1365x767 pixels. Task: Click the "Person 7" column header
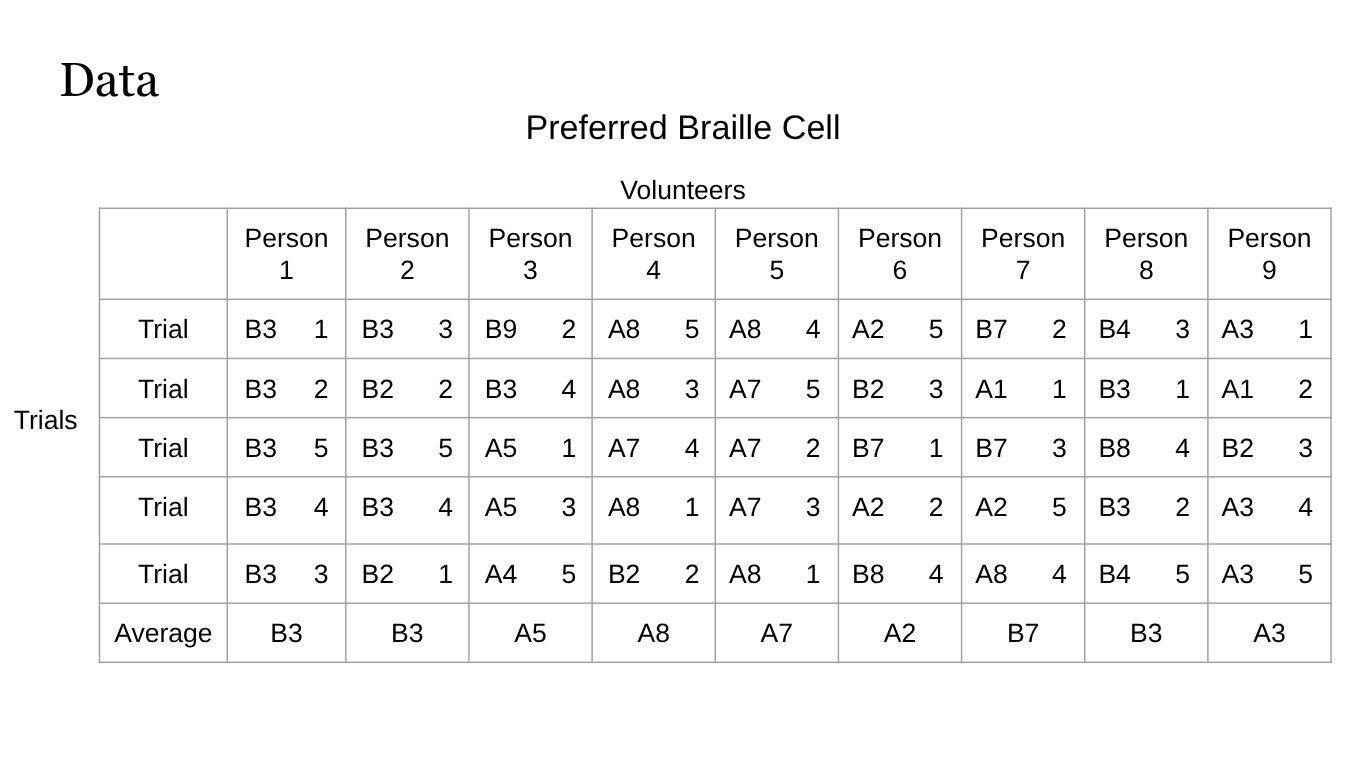(x=1022, y=254)
